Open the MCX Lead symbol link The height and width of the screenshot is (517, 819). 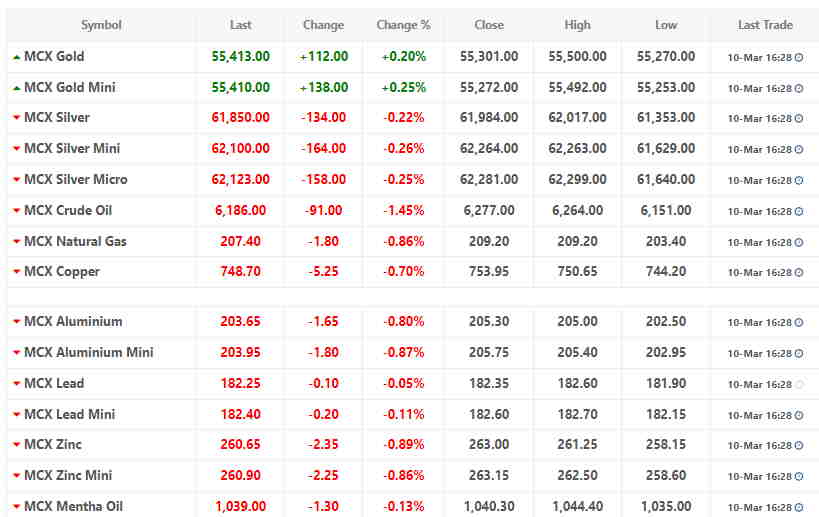54,383
